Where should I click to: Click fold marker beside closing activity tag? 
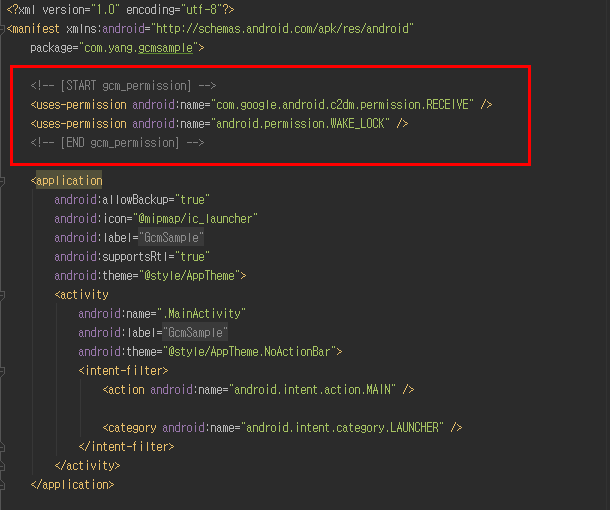click(x=2, y=466)
